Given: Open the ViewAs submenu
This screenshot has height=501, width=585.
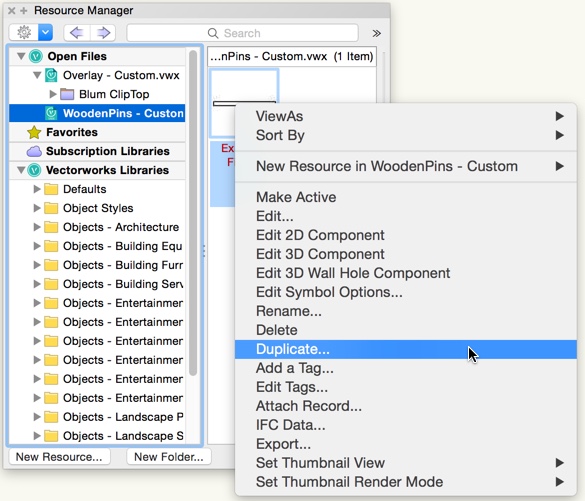Looking at the screenshot, I should 406,116.
